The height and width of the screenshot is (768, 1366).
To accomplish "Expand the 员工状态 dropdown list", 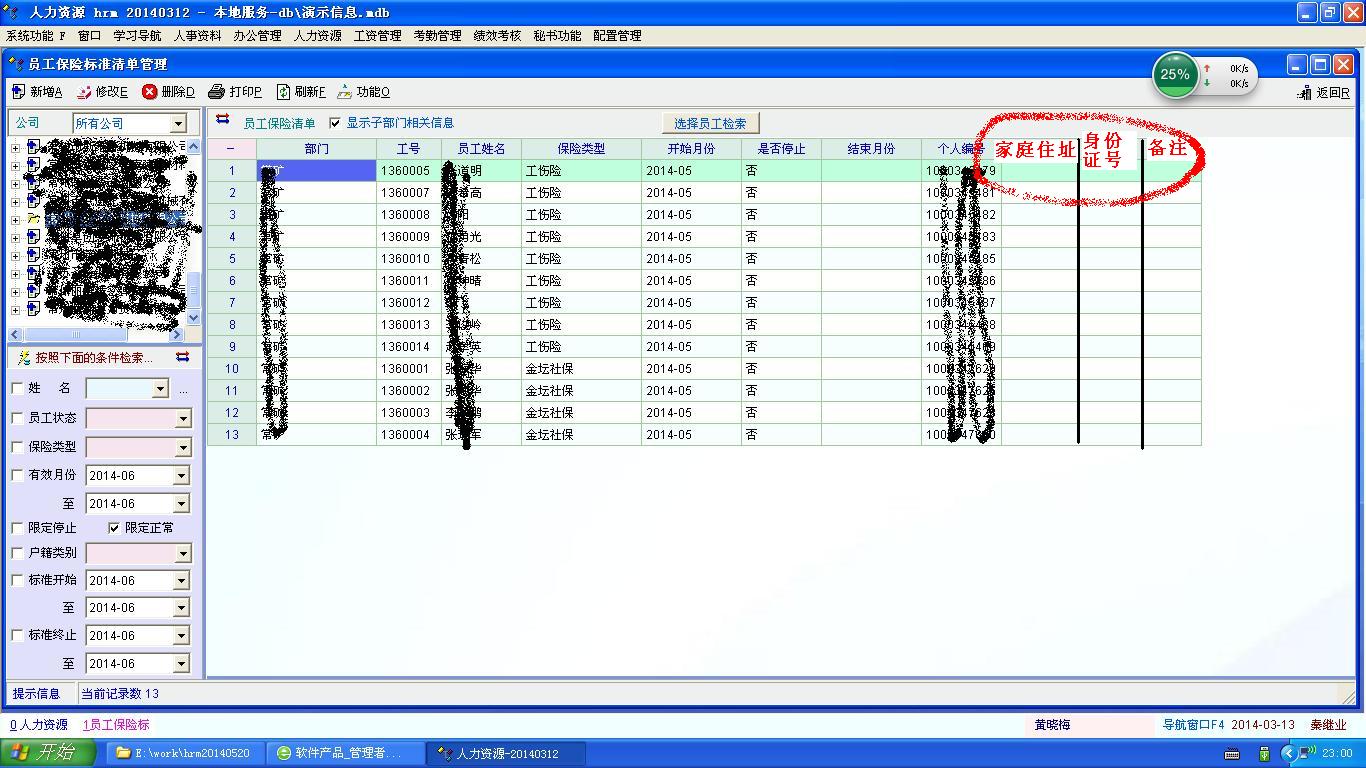I will pos(183,419).
